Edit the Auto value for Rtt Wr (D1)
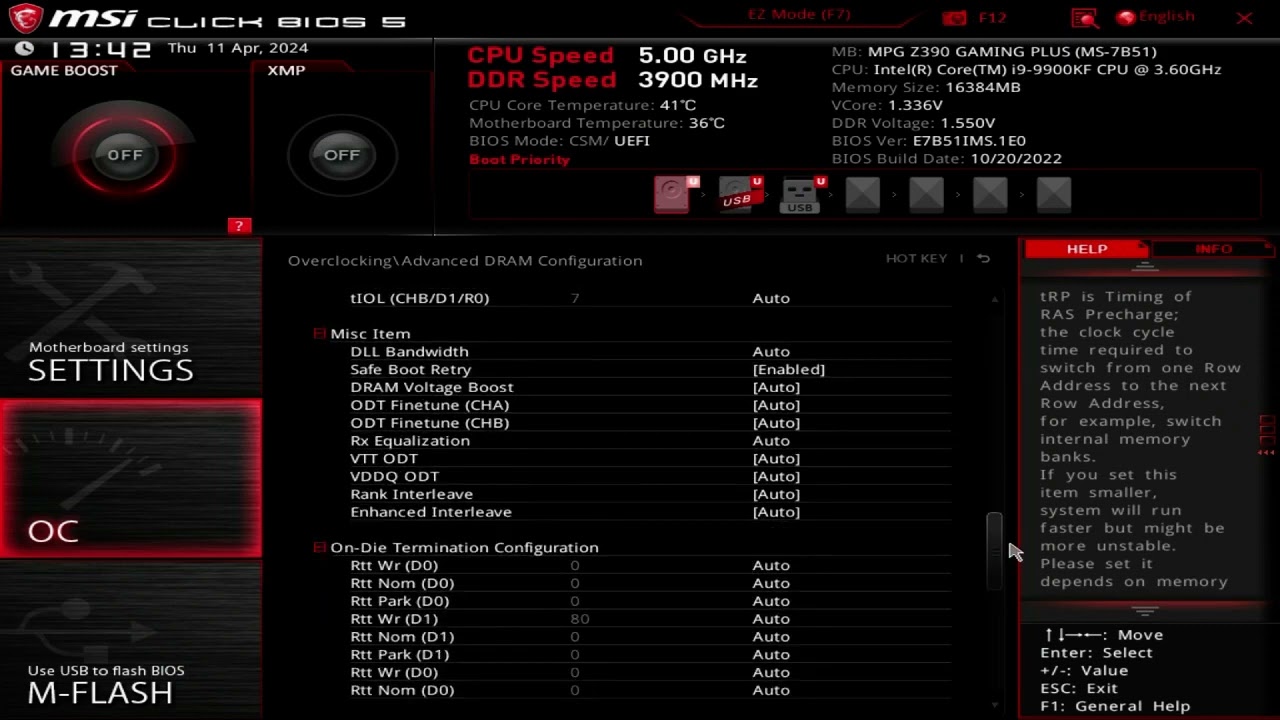Viewport: 1280px width, 720px height. [771, 619]
